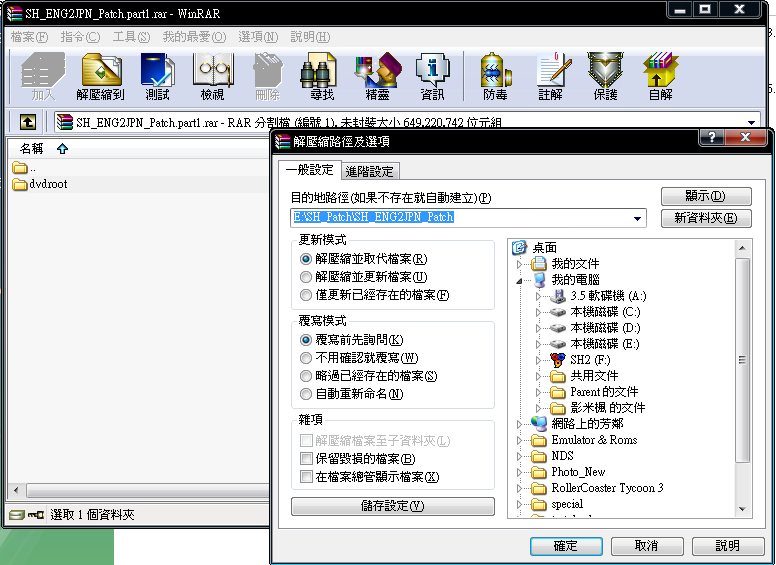The height and width of the screenshot is (565, 776).
Task: Open the 檔案(F) menu
Action: [29, 37]
